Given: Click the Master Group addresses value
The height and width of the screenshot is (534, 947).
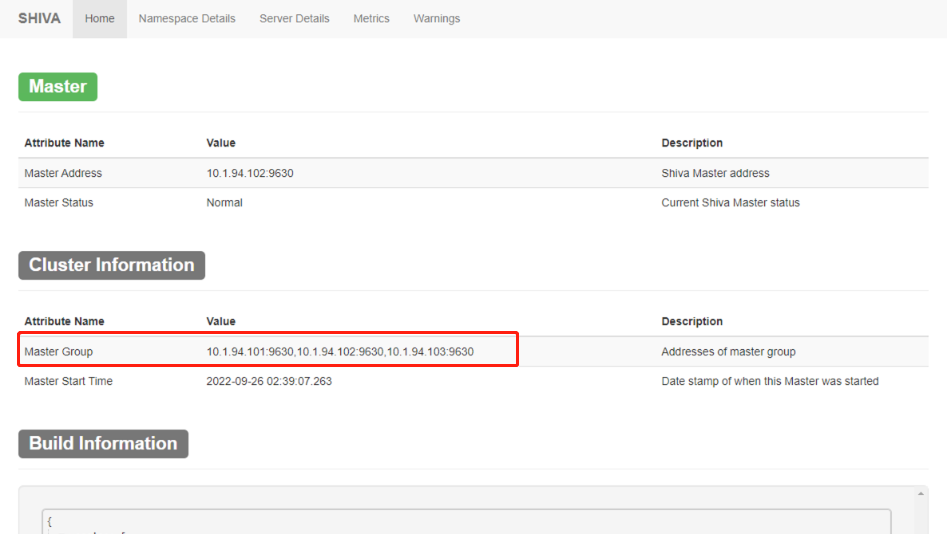Looking at the screenshot, I should pos(340,352).
